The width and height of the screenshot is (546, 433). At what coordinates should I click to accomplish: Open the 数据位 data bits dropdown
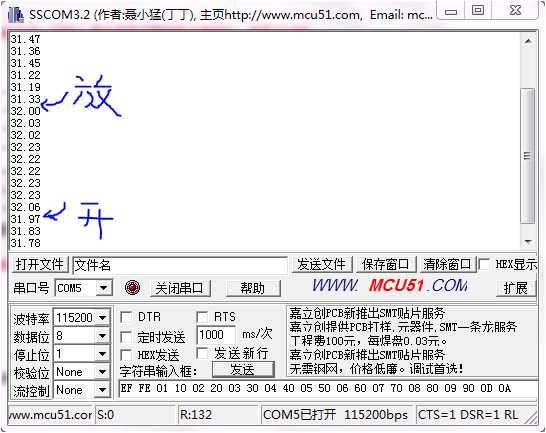click(x=102, y=336)
